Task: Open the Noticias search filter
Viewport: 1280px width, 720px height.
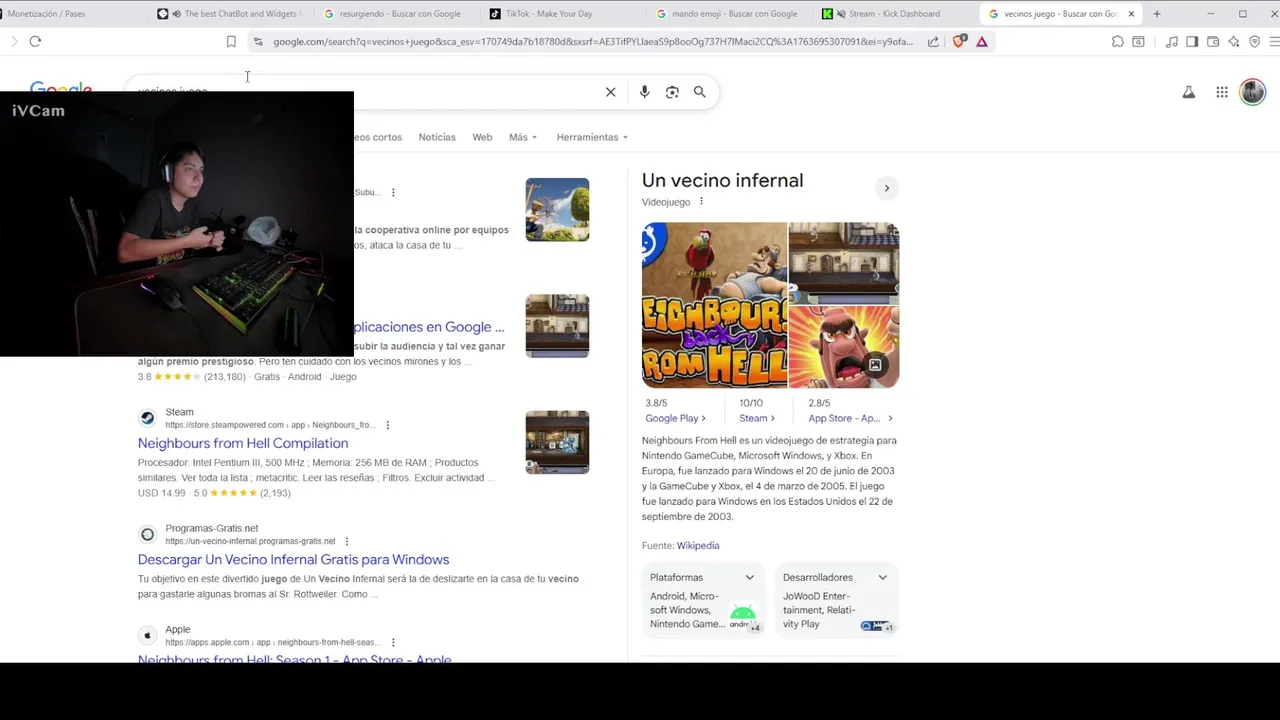Action: (x=437, y=137)
